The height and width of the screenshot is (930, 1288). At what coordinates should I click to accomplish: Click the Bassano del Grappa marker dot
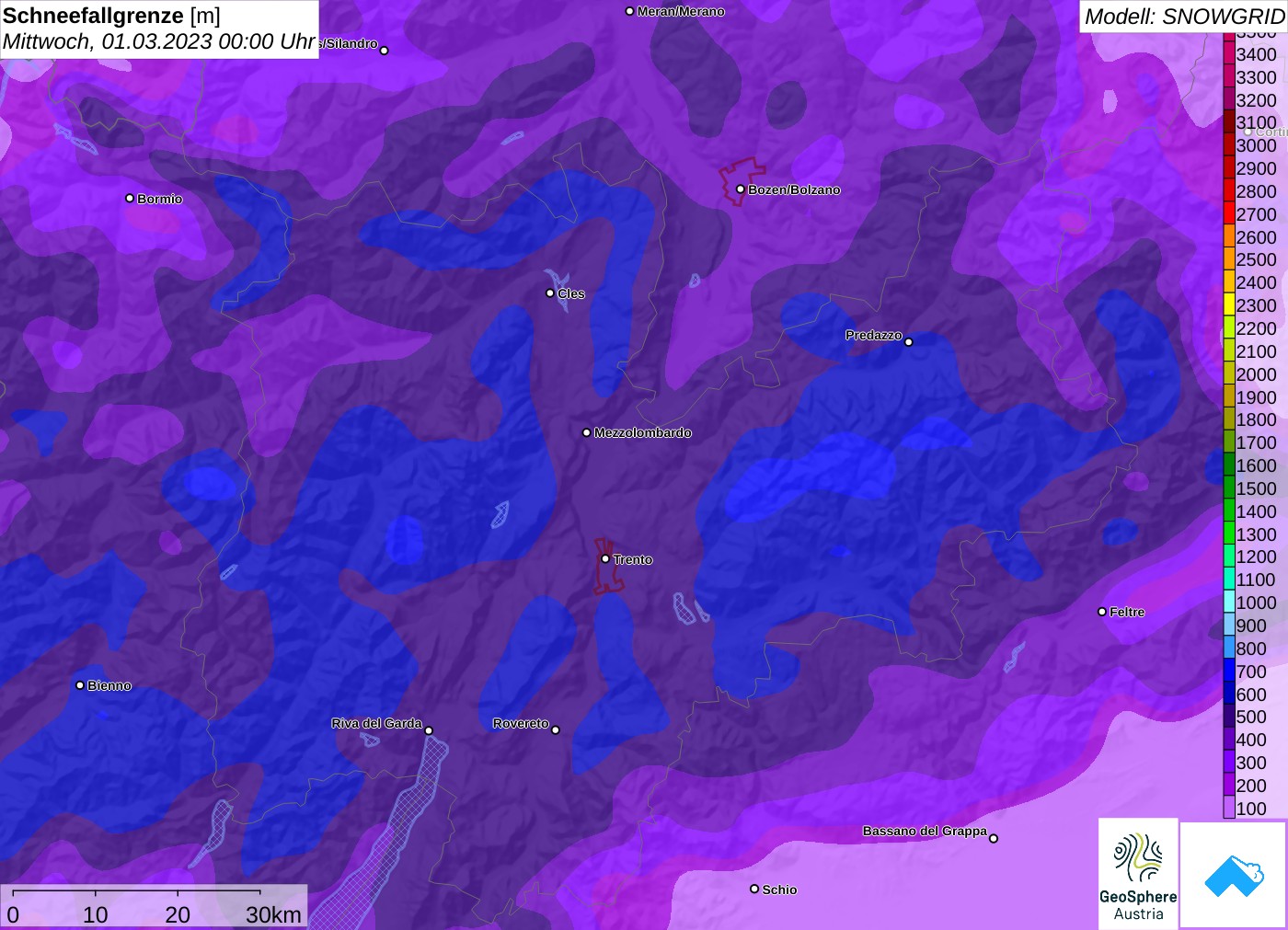(x=994, y=838)
